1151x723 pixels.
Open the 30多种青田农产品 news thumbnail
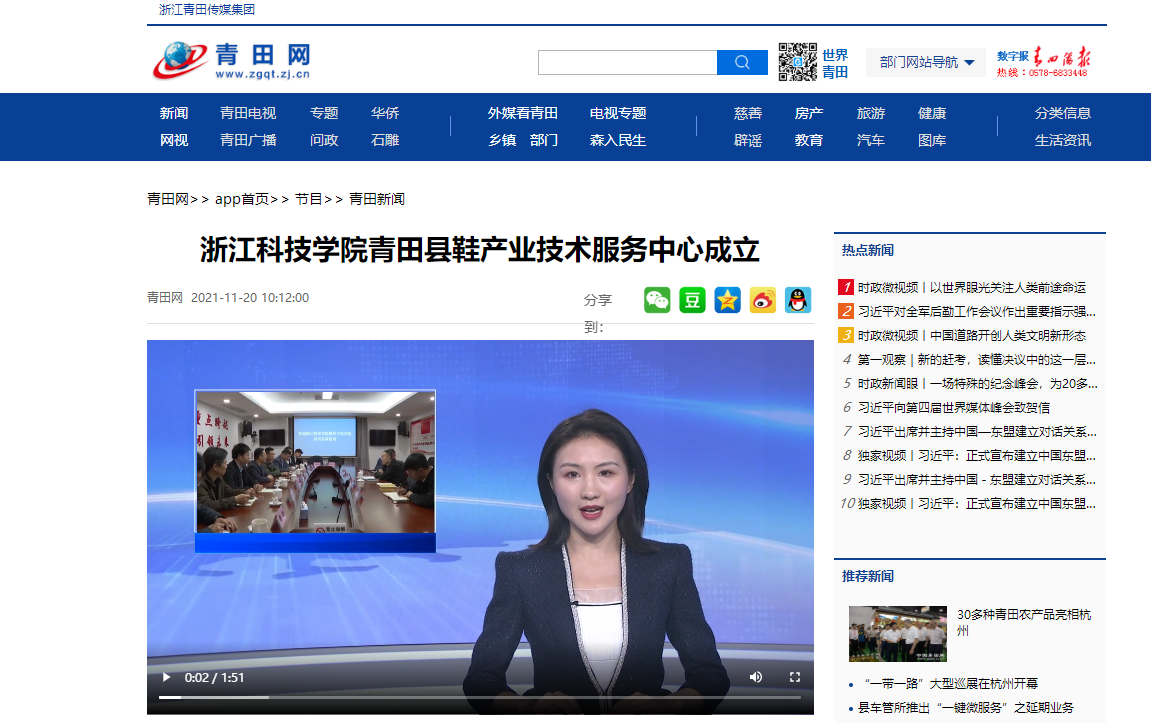[x=897, y=634]
